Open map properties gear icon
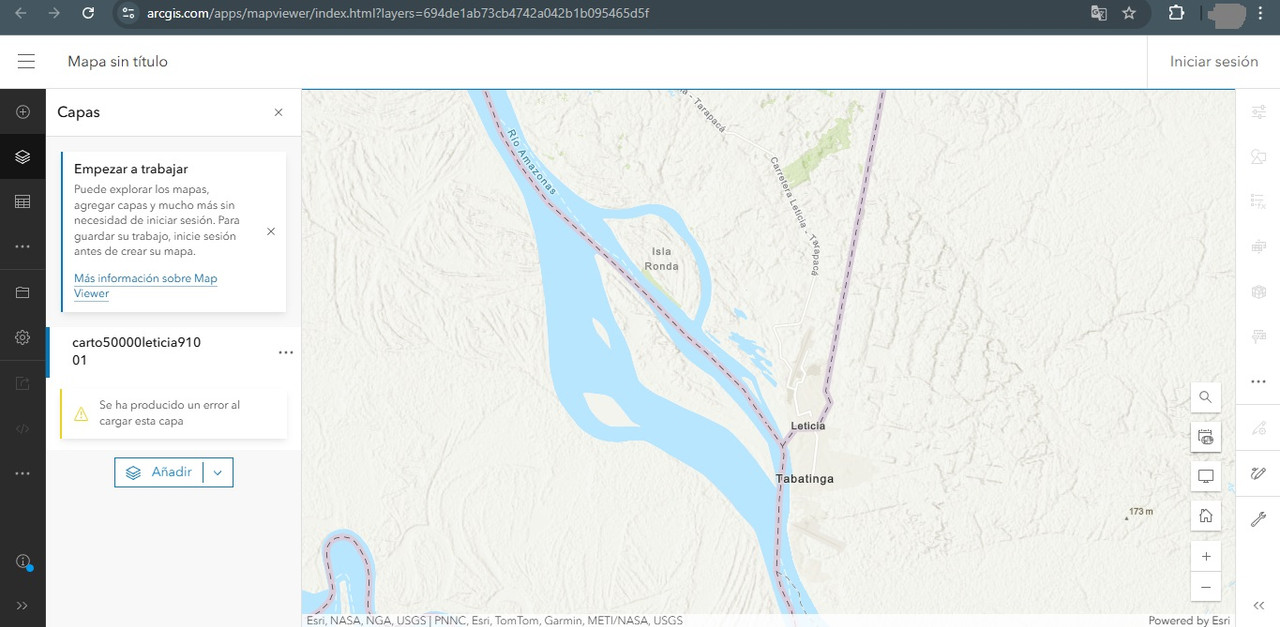1280x627 pixels. 23,338
